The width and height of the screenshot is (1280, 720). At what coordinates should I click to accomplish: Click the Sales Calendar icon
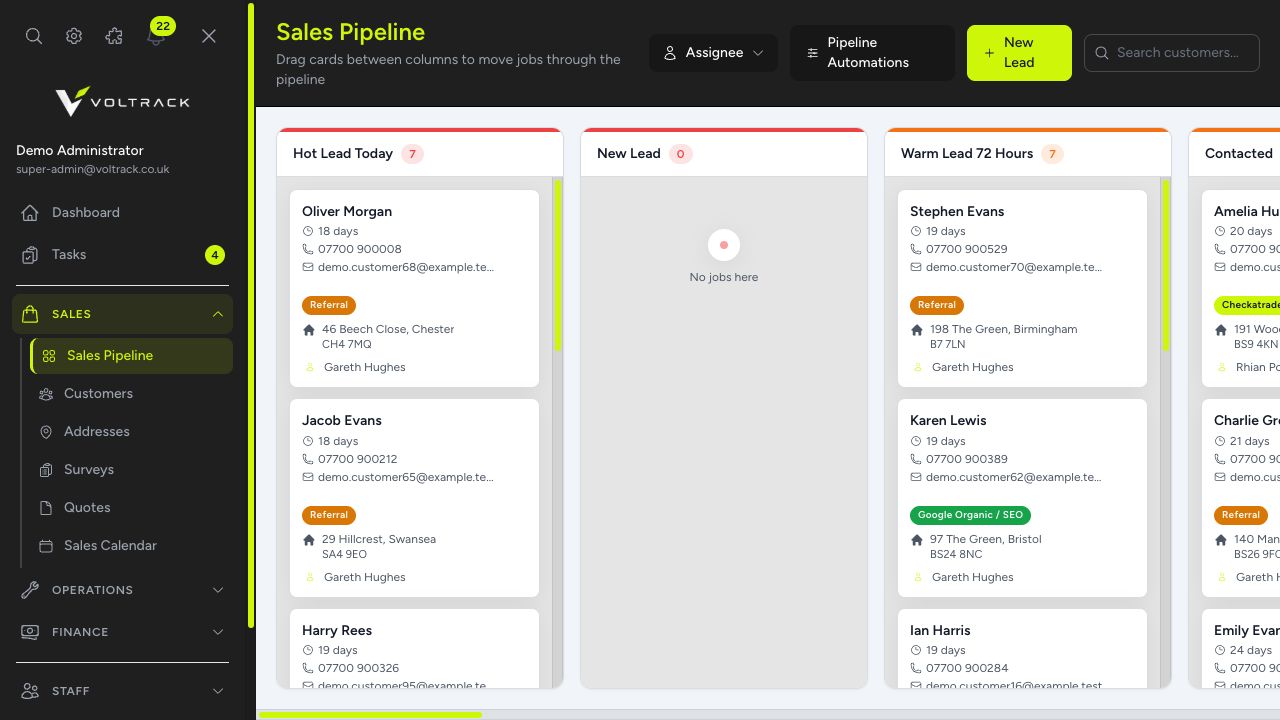click(x=46, y=546)
